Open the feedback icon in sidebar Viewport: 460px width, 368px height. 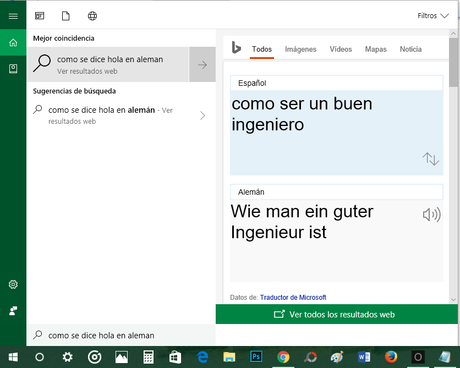tap(13, 311)
